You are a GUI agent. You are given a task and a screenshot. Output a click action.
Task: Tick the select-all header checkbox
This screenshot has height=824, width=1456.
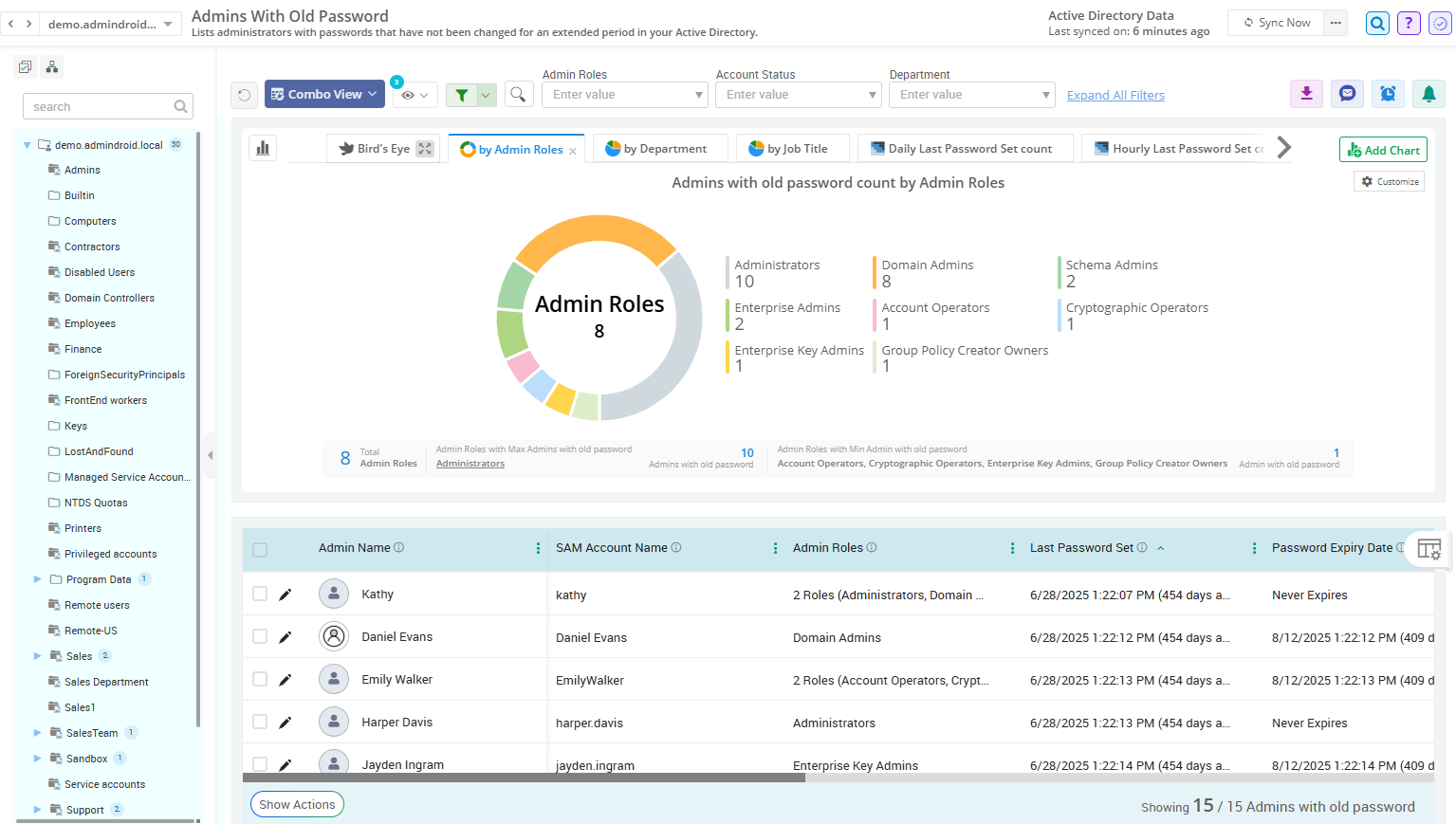[260, 550]
